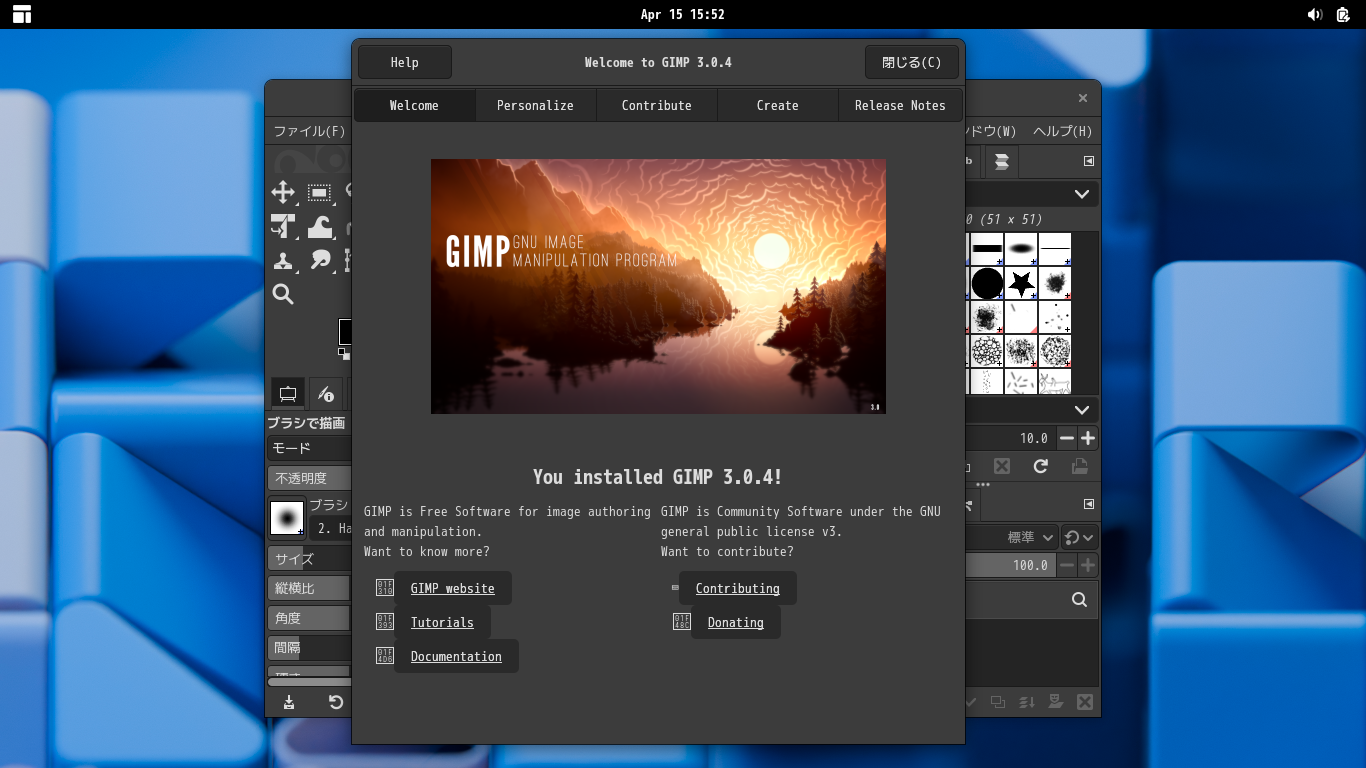Expand the brush filter dropdown chevron
Screen dimensions: 1366x768
1081,194
